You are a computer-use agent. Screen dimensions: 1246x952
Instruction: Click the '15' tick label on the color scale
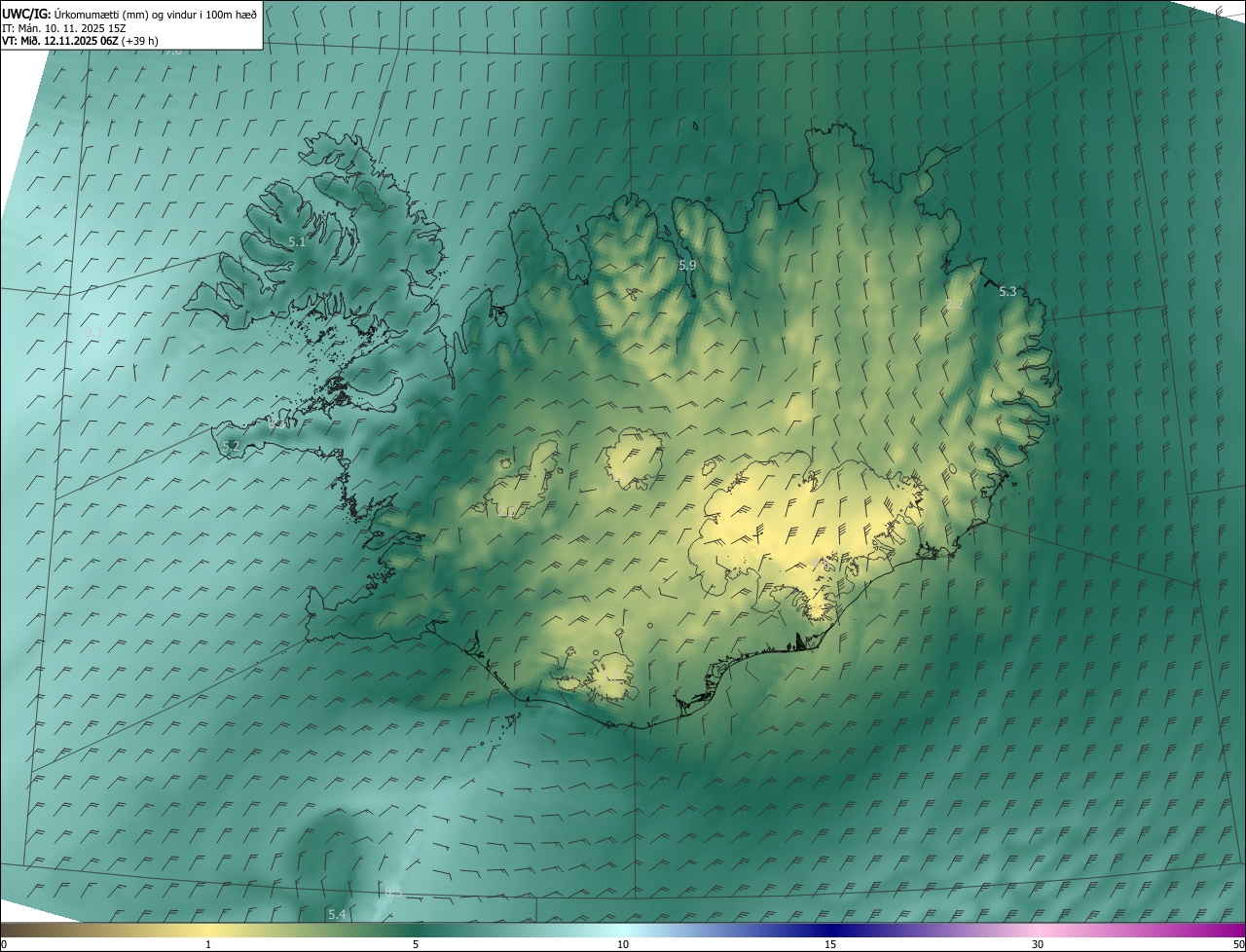click(830, 944)
